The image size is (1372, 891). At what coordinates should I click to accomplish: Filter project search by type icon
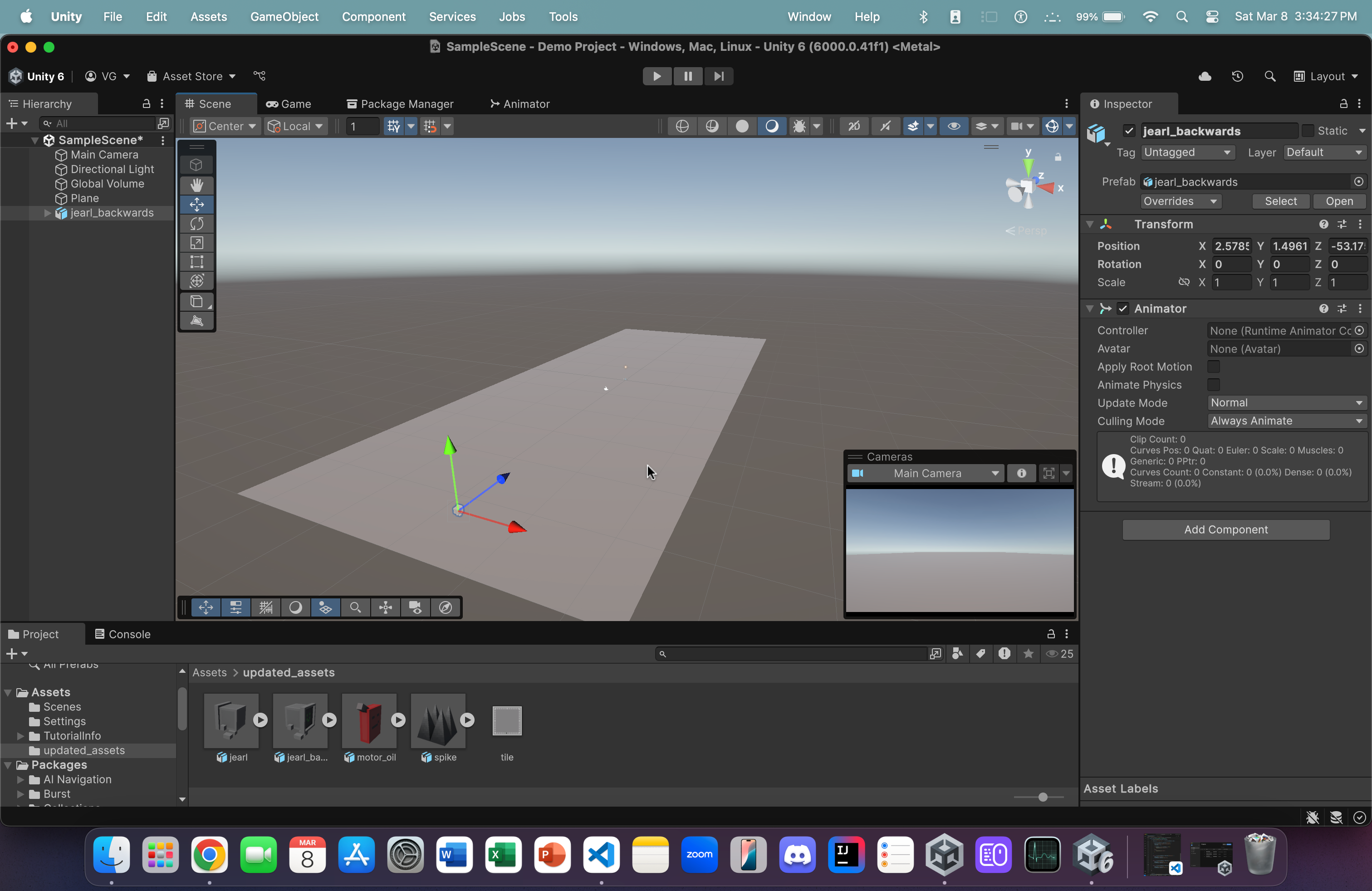957,654
